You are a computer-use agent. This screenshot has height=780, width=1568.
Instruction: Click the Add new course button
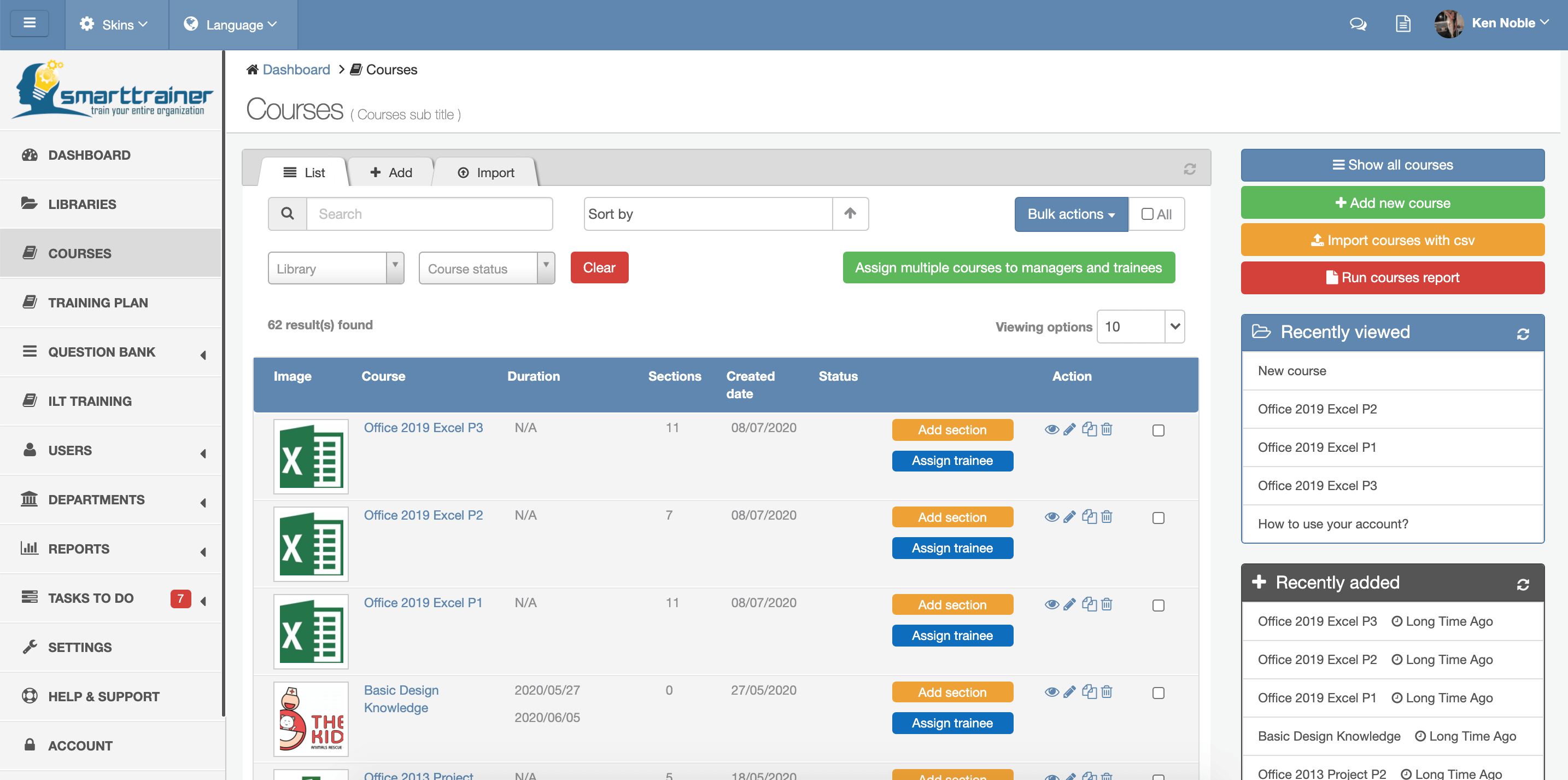(1392, 203)
